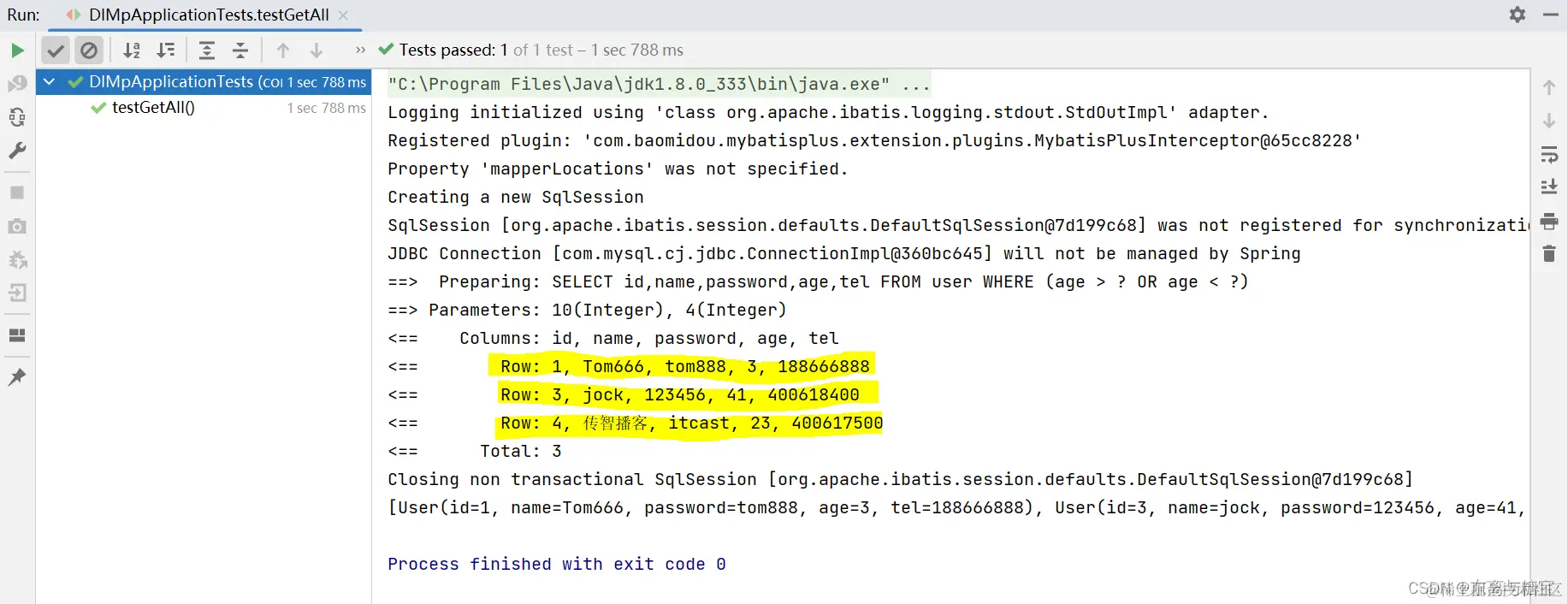Click the 'Row: 3, jock' output line

(624, 394)
